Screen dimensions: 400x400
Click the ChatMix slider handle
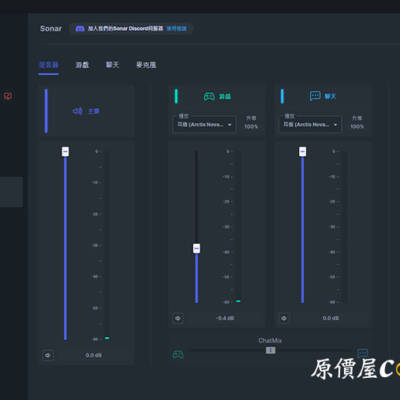click(x=271, y=350)
